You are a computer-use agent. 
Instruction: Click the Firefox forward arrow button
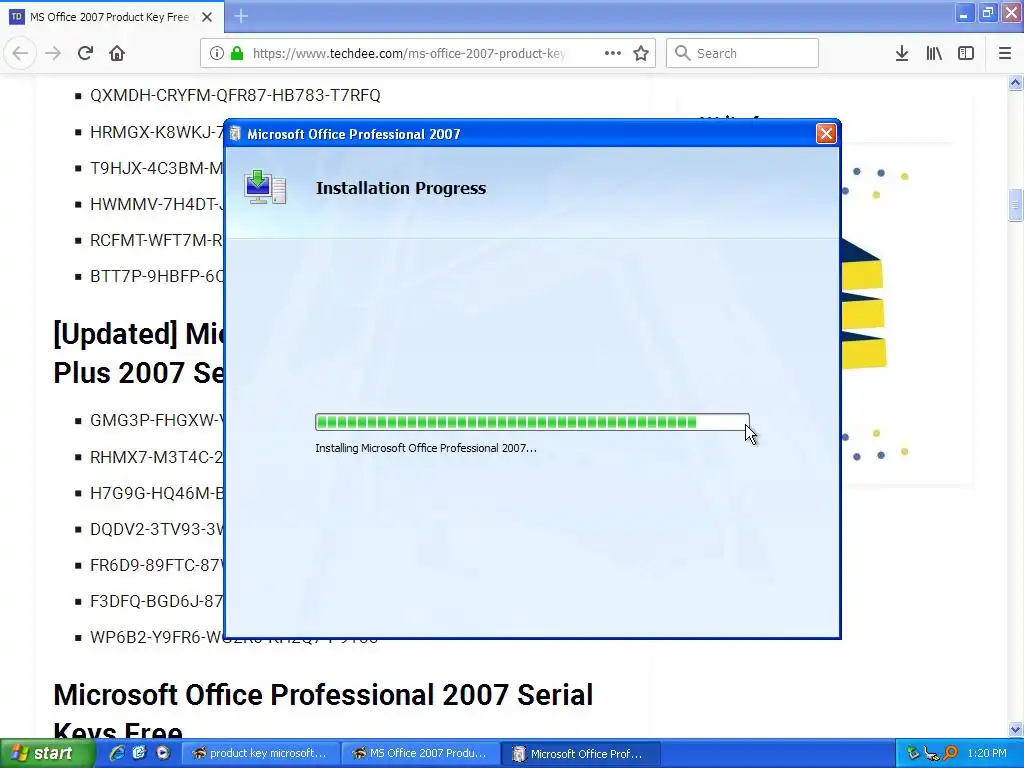click(53, 53)
